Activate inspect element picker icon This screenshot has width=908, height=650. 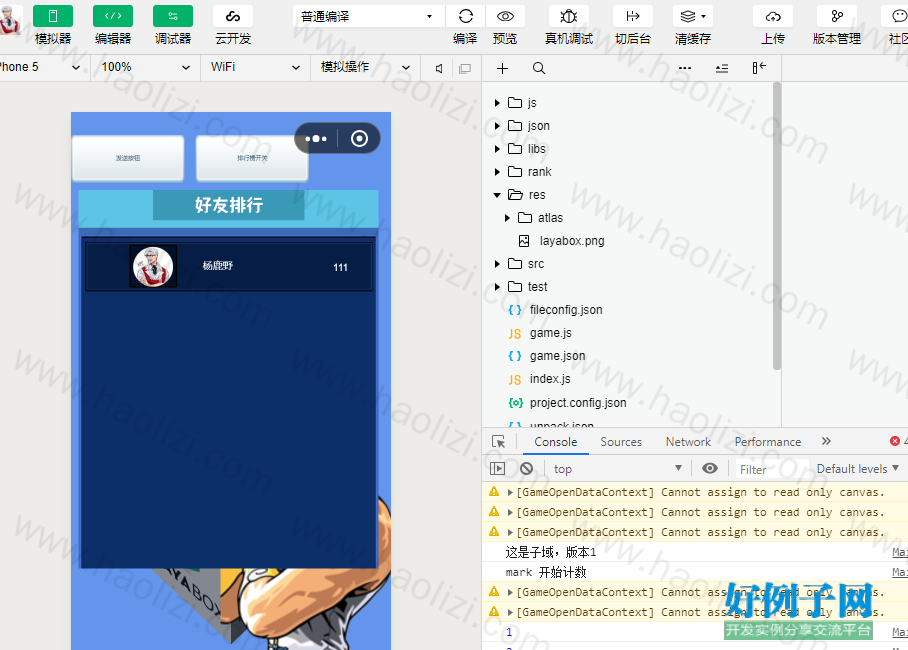point(499,441)
